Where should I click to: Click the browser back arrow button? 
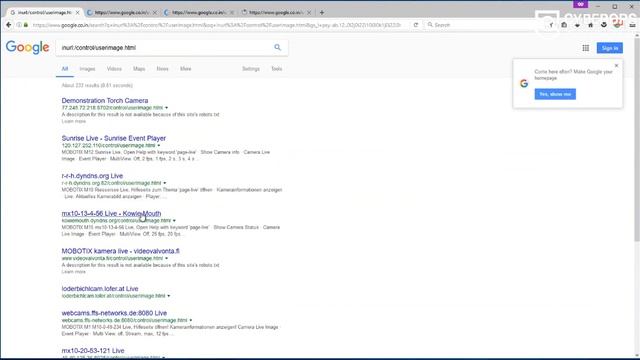click(x=9, y=25)
